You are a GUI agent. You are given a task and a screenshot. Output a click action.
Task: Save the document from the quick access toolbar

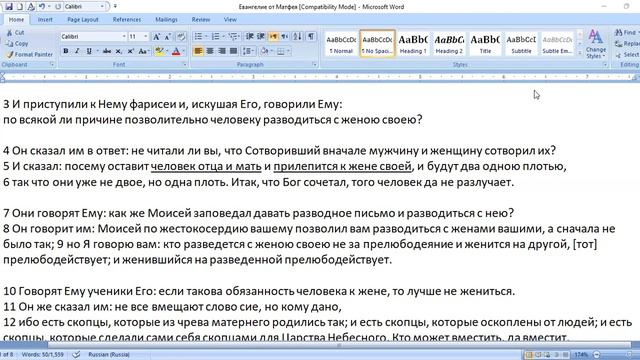click(9, 7)
